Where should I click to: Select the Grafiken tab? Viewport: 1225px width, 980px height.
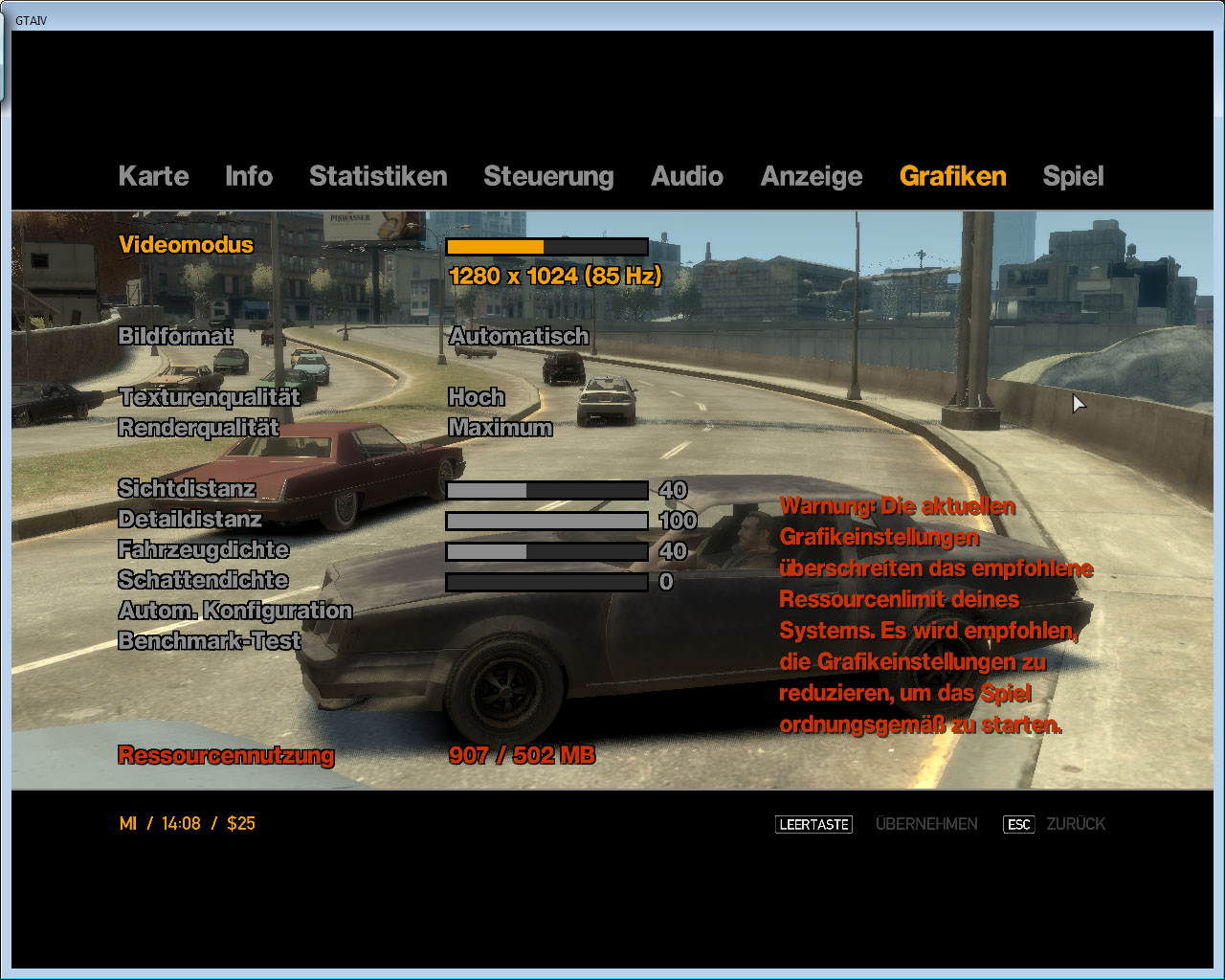point(953,176)
